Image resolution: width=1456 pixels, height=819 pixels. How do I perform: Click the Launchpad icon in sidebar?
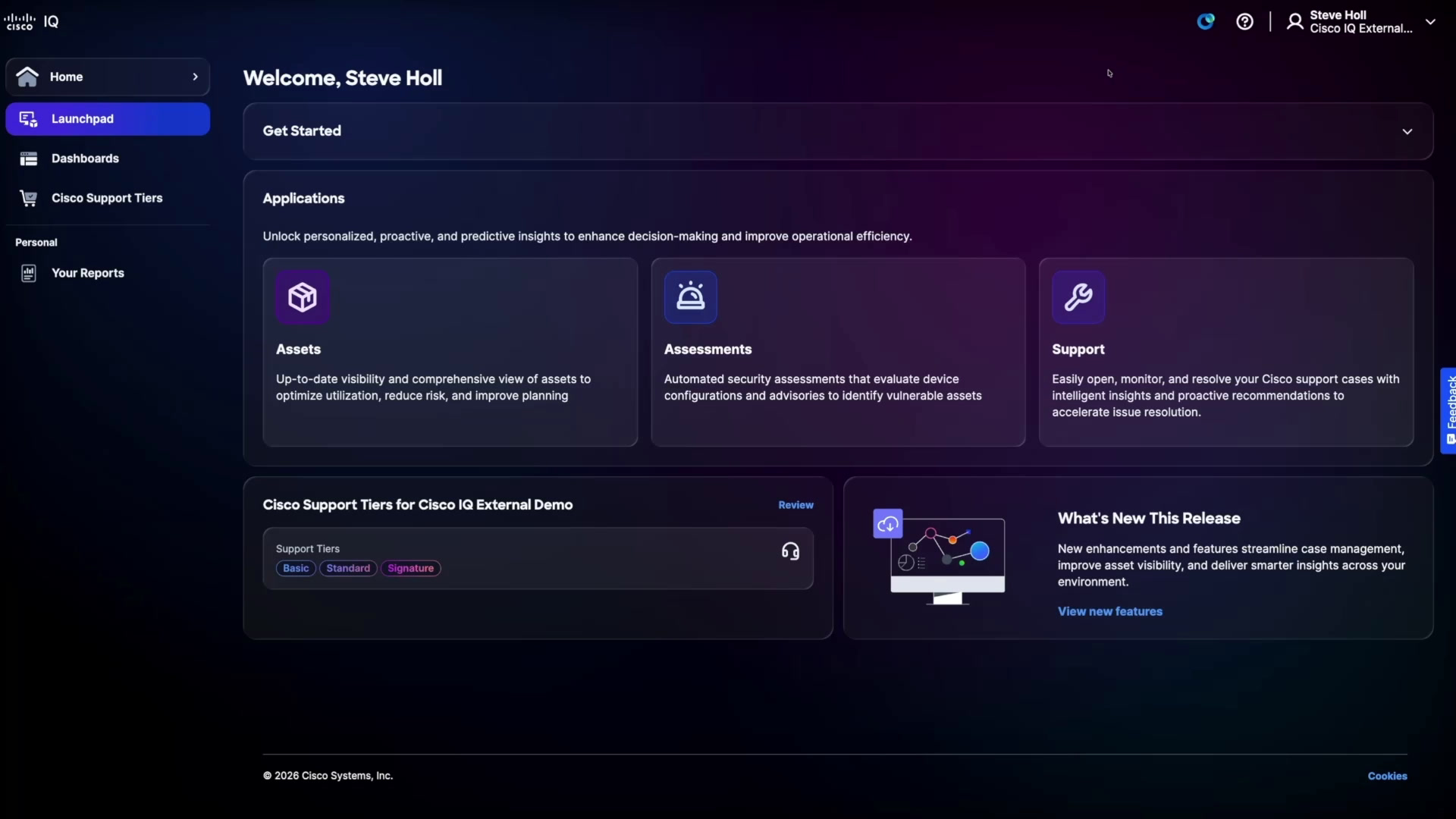tap(28, 119)
